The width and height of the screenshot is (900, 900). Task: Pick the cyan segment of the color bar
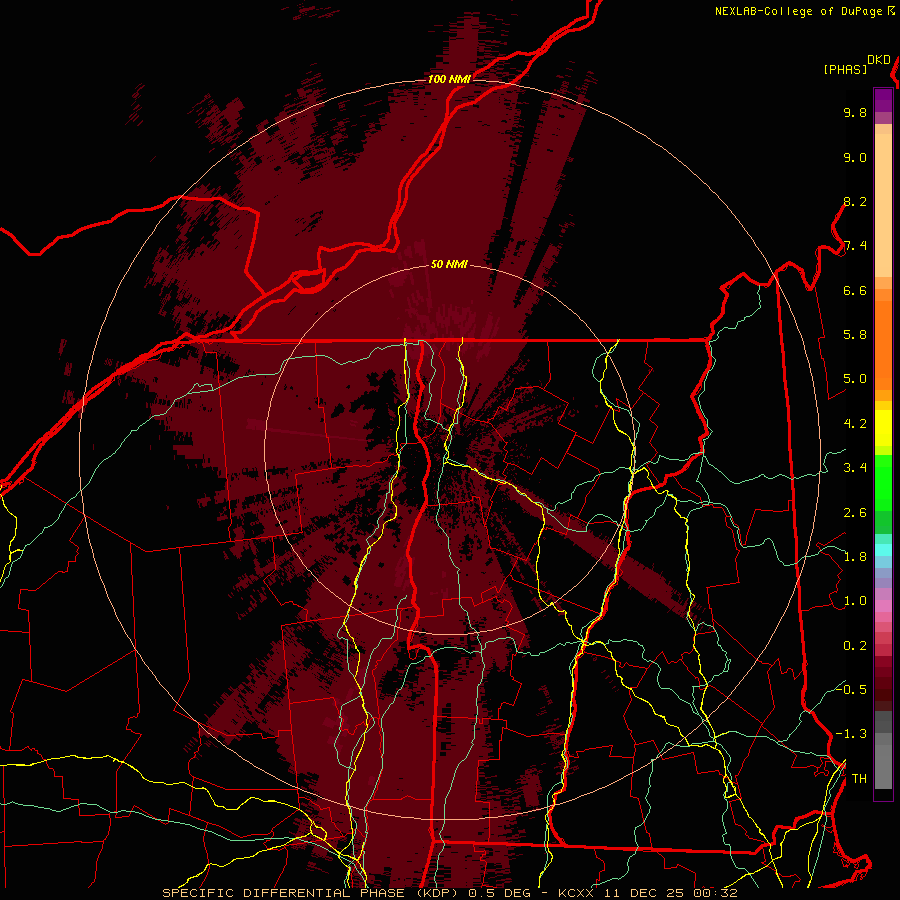click(x=883, y=550)
